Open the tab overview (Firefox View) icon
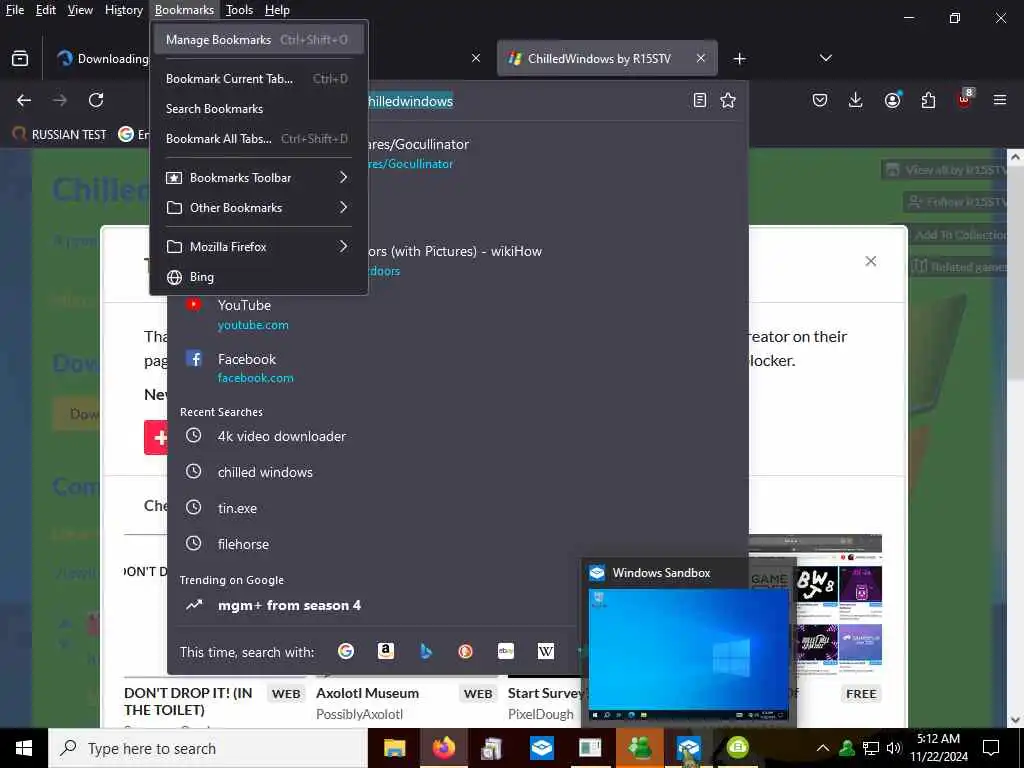 click(20, 59)
